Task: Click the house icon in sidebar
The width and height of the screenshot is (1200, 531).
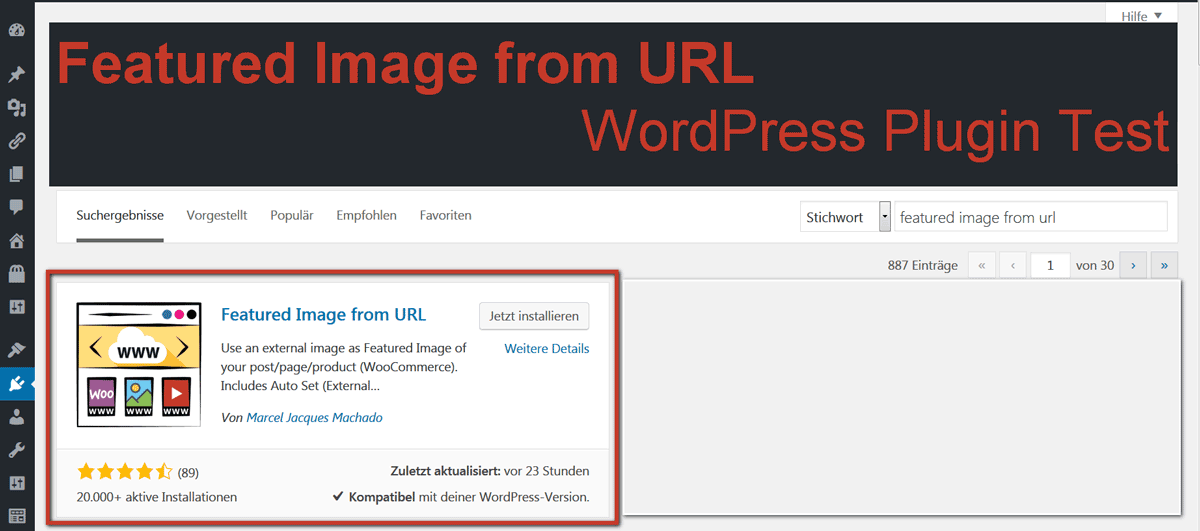Action: coord(16,241)
